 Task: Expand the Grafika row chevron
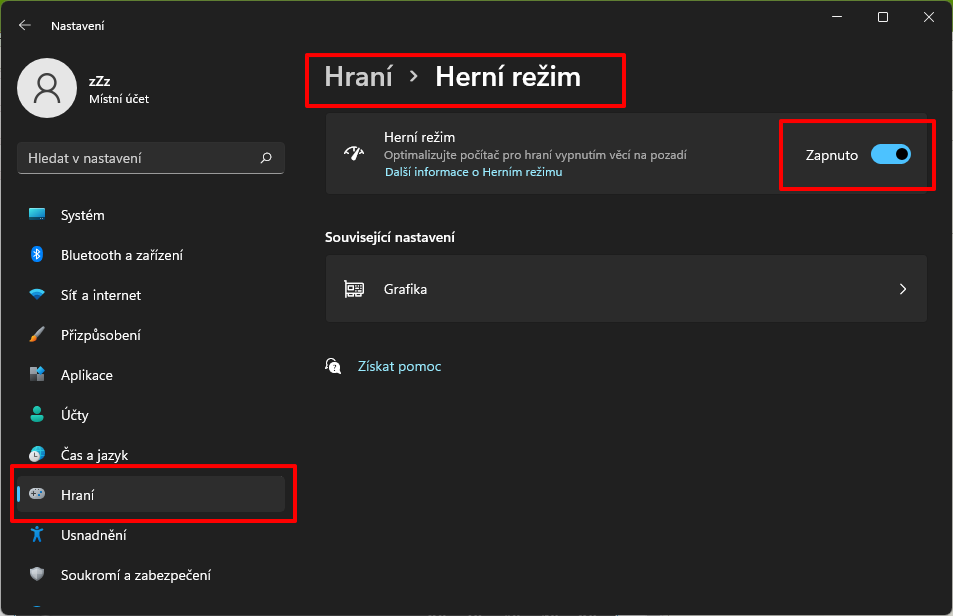[902, 289]
